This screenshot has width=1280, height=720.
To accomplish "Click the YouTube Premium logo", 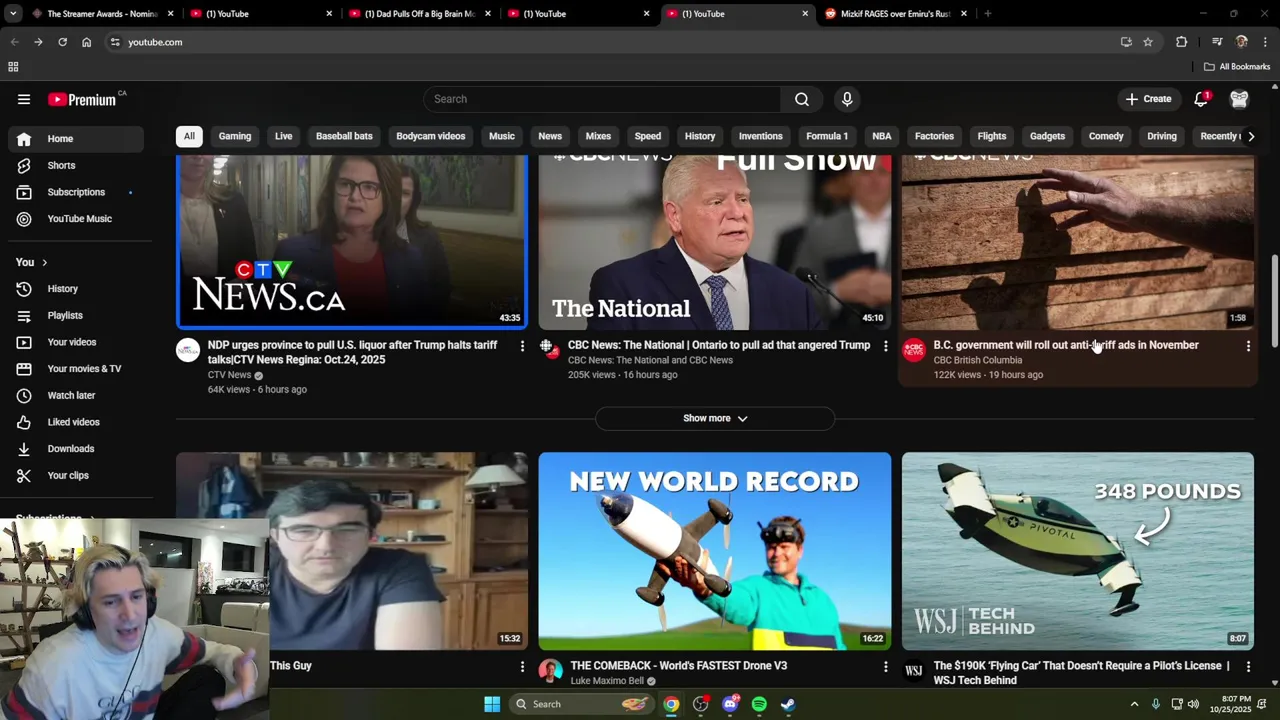I will (x=84, y=99).
